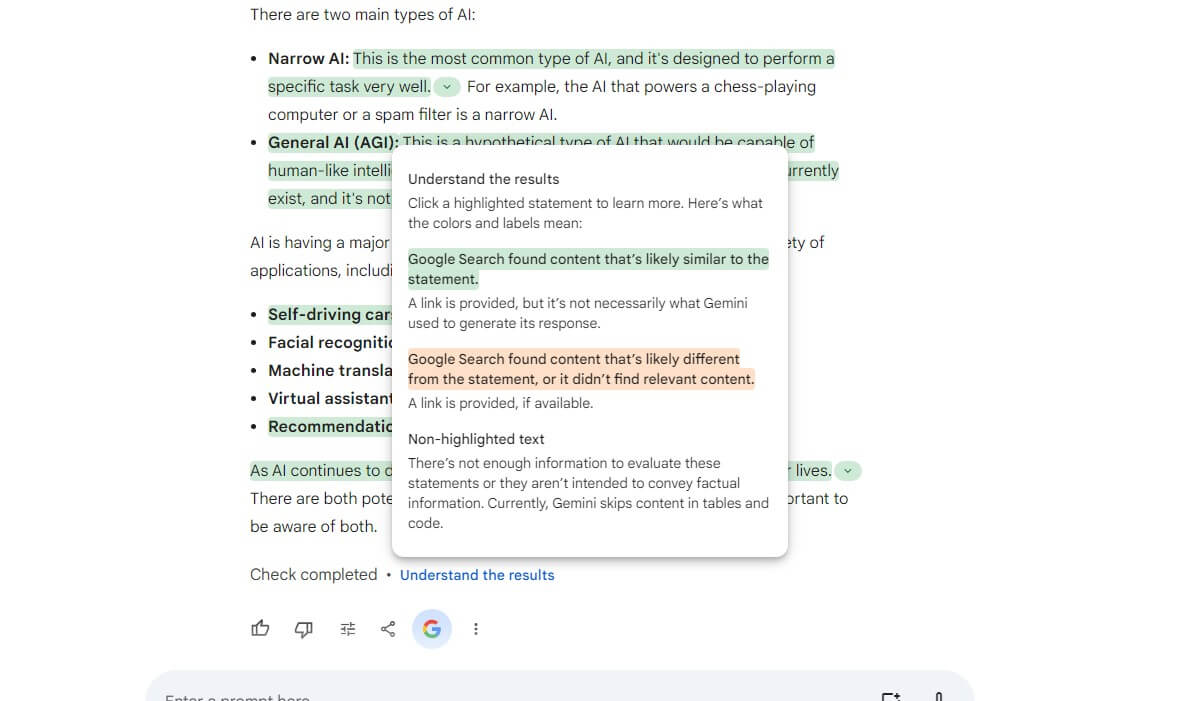Select the highlighted 'General AI (AGI):' statement
1200x701 pixels.
(333, 143)
